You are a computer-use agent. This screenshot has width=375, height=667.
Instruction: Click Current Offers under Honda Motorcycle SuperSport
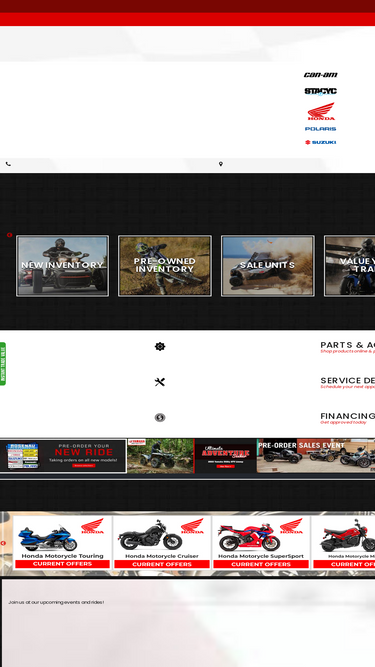pos(261,564)
